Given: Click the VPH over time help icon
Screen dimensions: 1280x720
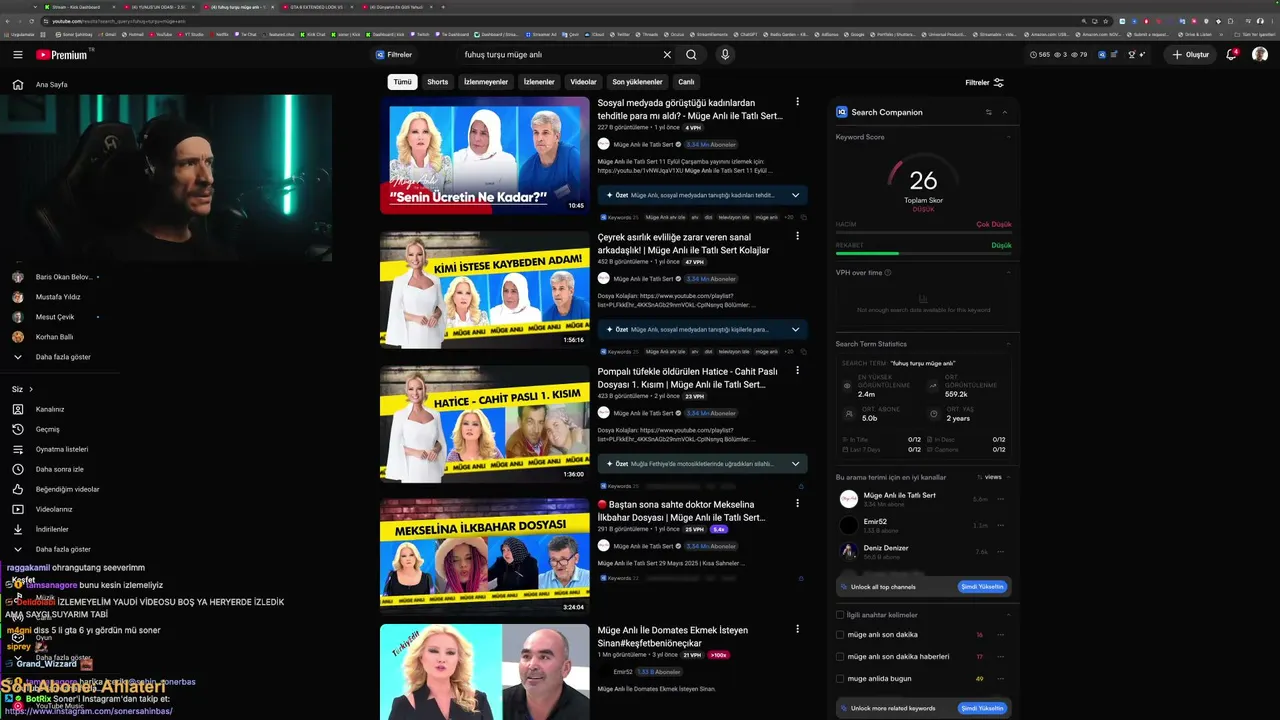Looking at the screenshot, I should [888, 273].
